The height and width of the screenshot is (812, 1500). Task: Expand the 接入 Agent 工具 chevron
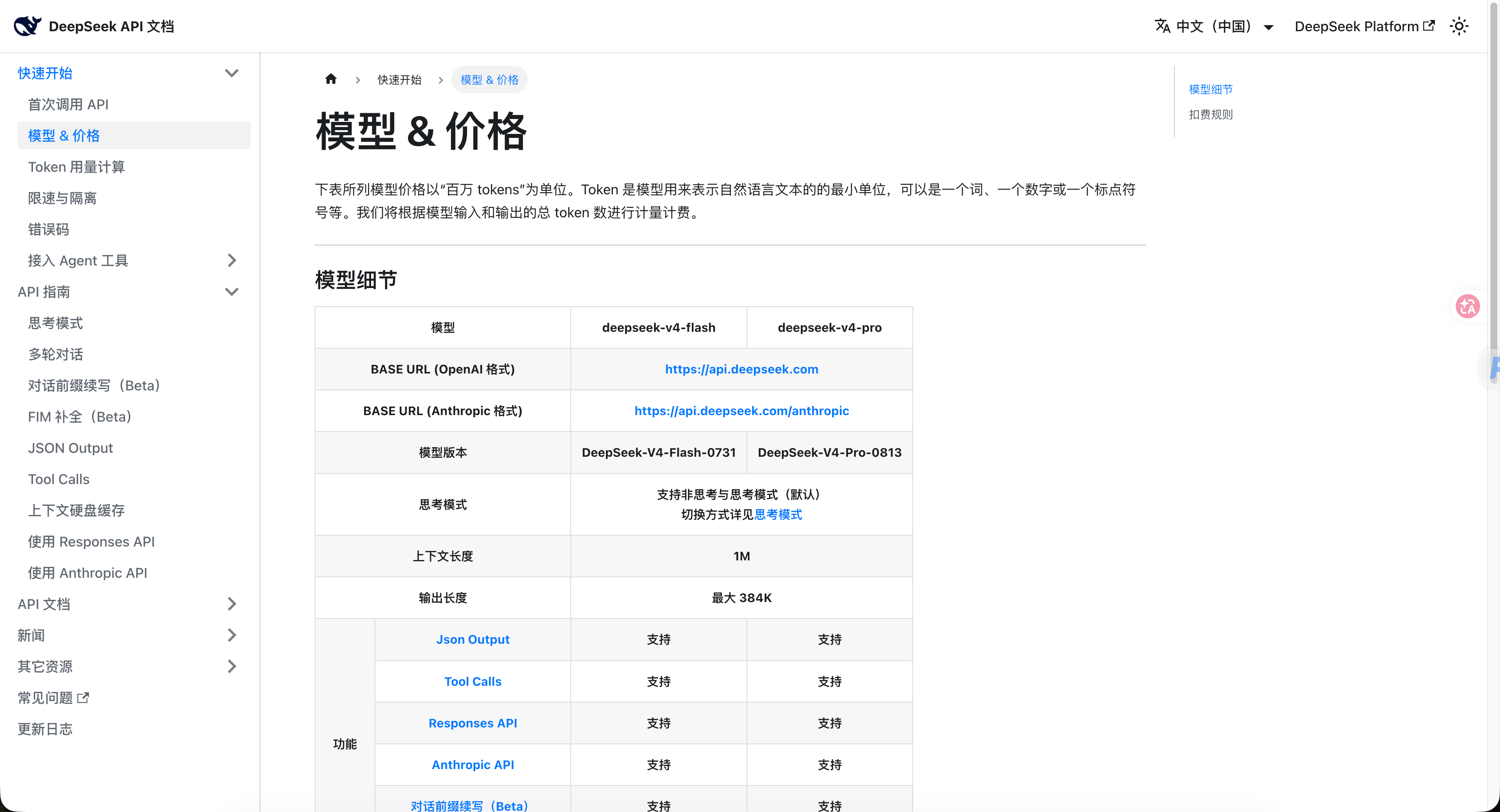coord(231,260)
